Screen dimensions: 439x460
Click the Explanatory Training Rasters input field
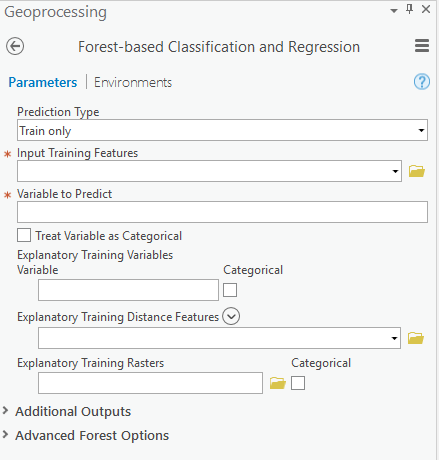click(150, 383)
